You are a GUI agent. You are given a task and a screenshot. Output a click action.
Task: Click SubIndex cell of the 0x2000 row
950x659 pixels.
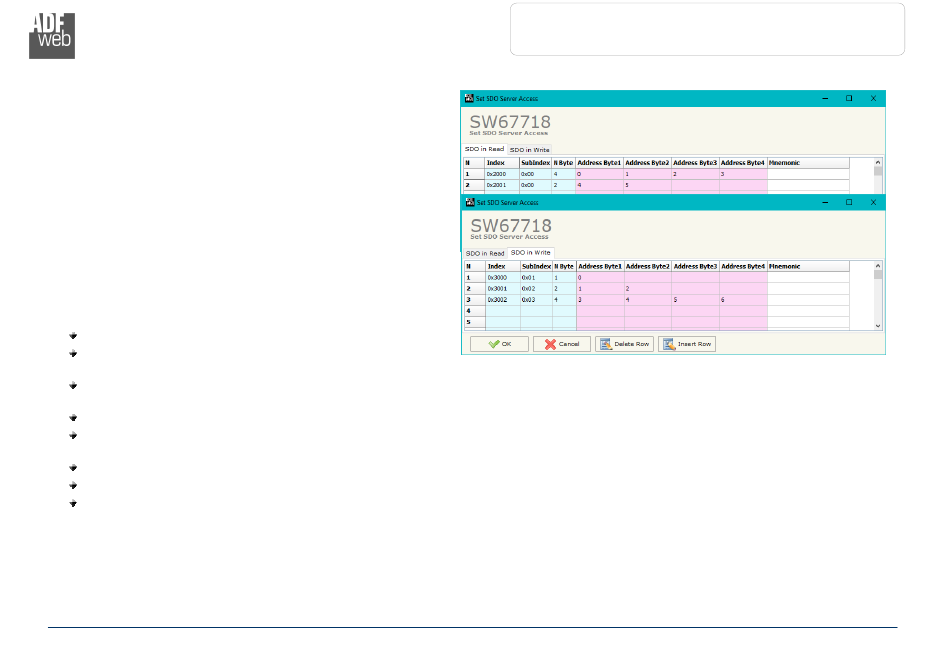[536, 174]
